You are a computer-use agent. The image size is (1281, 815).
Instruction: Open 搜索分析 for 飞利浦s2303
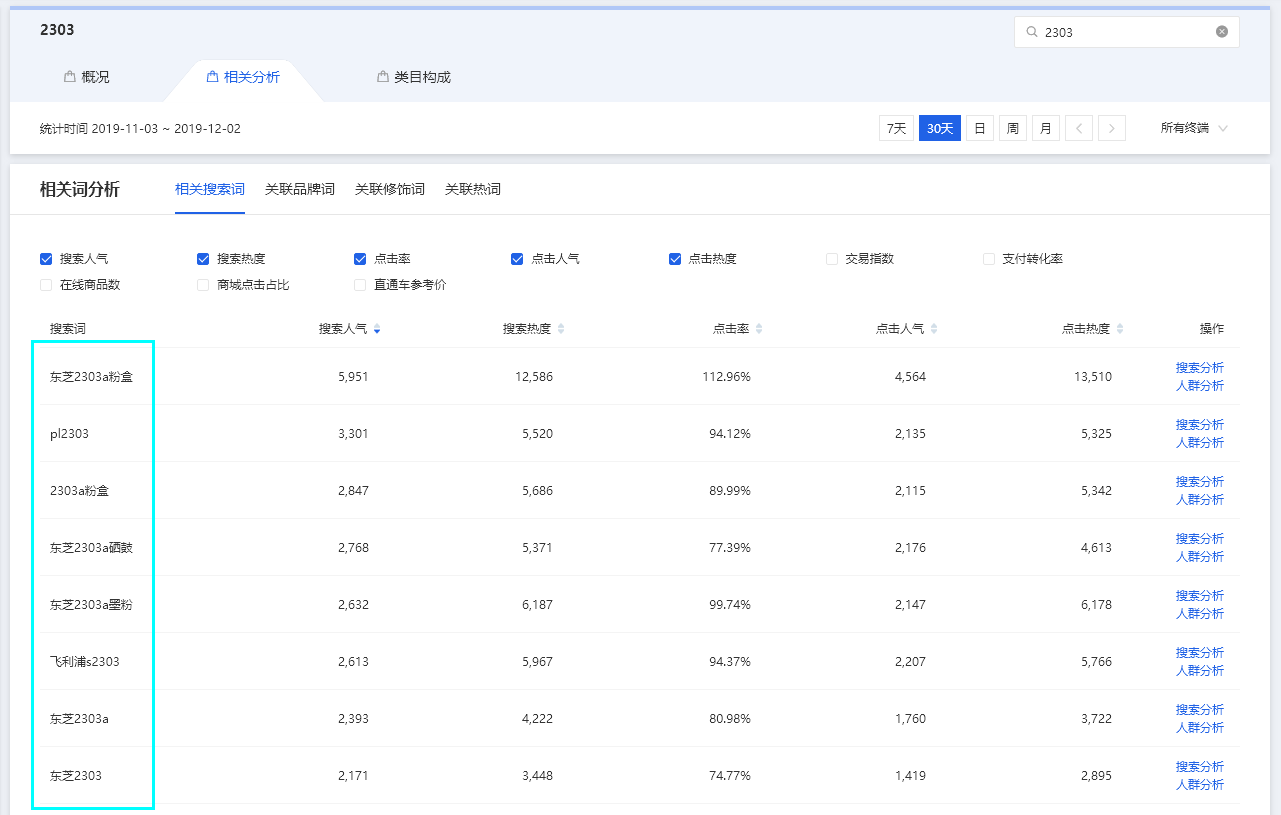[x=1200, y=653]
